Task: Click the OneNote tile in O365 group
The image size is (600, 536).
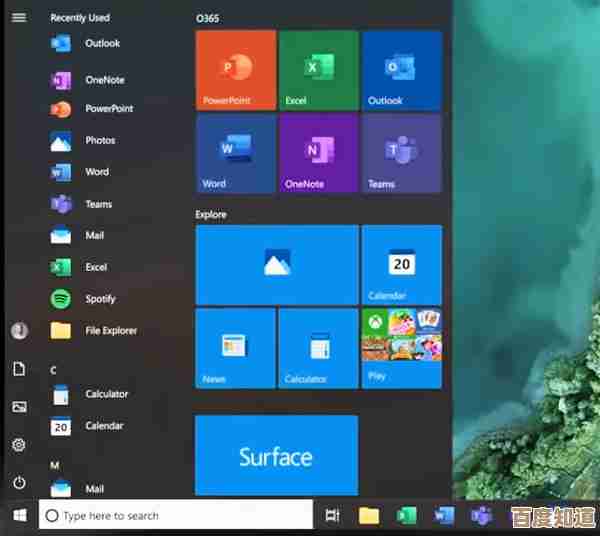Action: coord(319,153)
